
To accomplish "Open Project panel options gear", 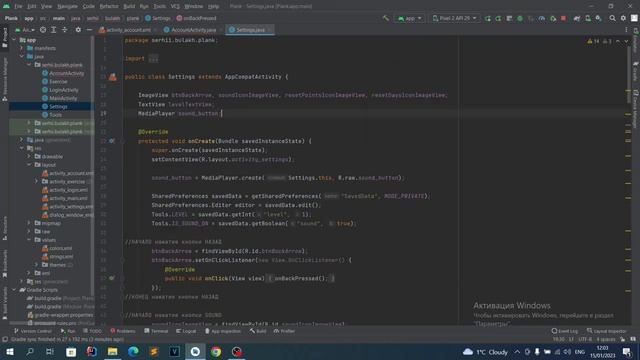I will coord(78,30).
